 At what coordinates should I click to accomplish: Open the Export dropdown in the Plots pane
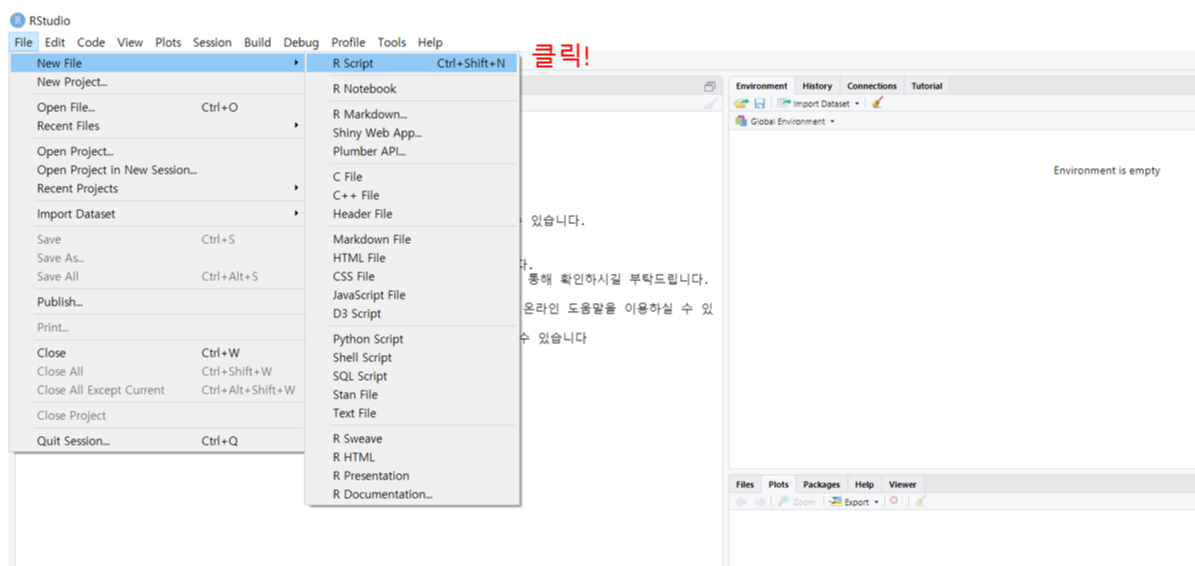[x=854, y=502]
